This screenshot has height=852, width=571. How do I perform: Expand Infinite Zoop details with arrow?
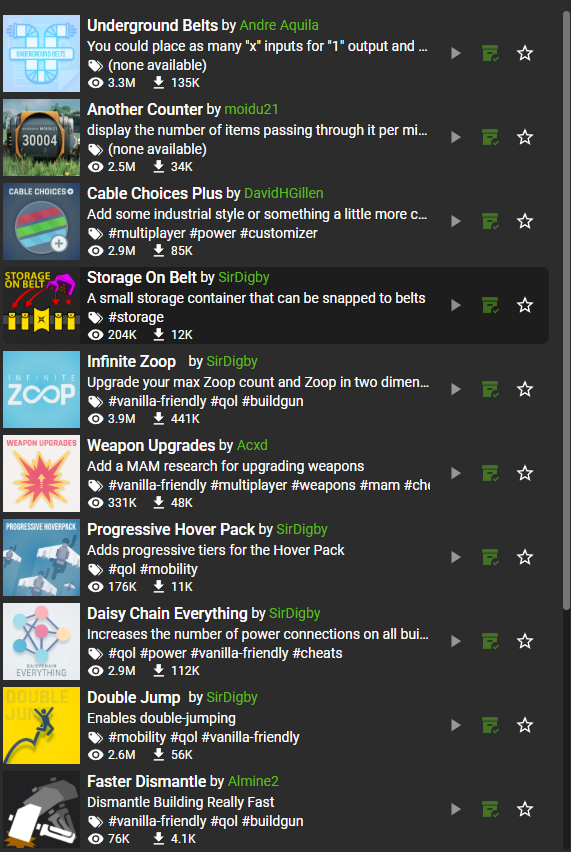(456, 390)
